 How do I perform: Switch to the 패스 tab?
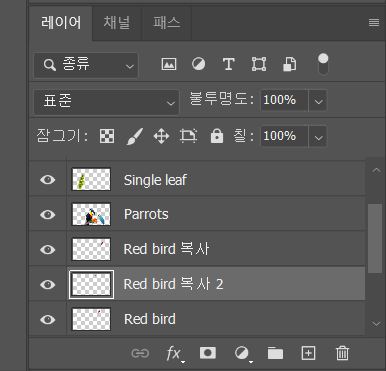coord(166,23)
